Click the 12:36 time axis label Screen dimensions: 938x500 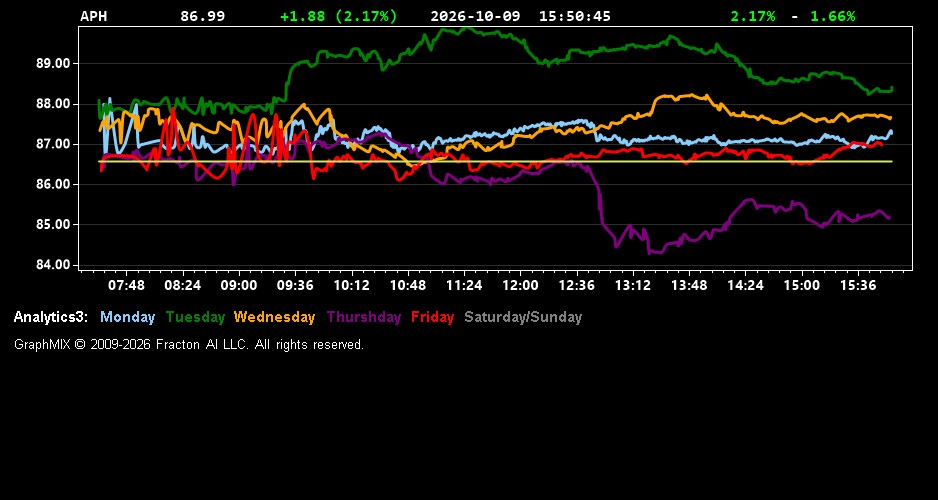click(577, 285)
